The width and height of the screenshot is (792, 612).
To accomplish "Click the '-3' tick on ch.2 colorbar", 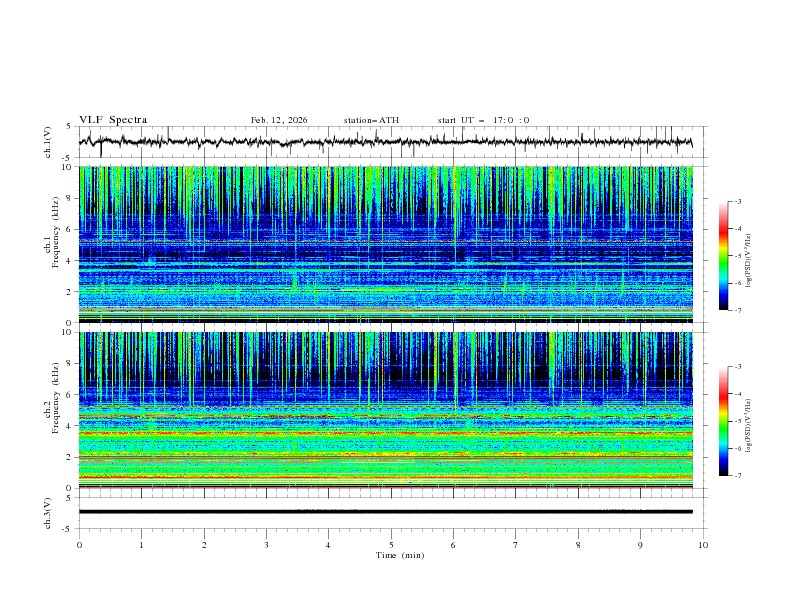I will (738, 367).
